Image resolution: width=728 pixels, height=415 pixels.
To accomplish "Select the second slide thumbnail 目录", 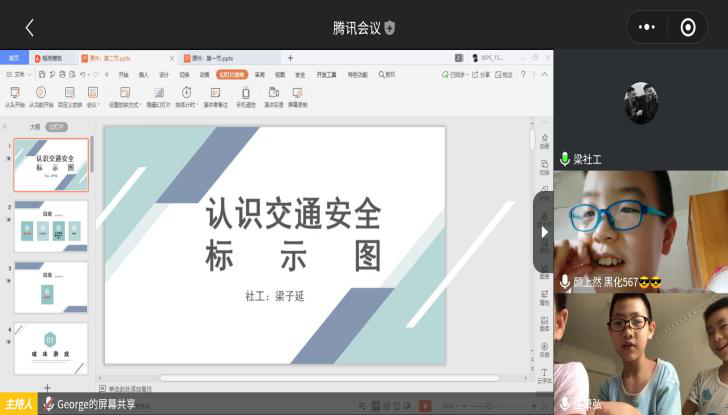I will [x=51, y=227].
